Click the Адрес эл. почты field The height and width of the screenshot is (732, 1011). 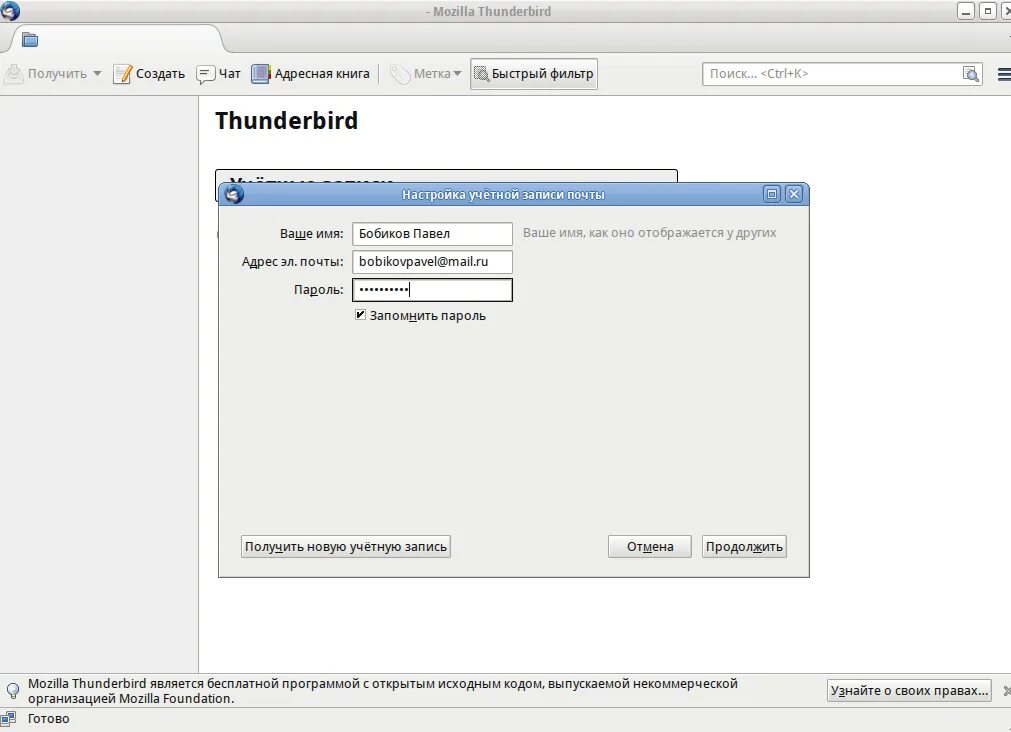(x=432, y=262)
